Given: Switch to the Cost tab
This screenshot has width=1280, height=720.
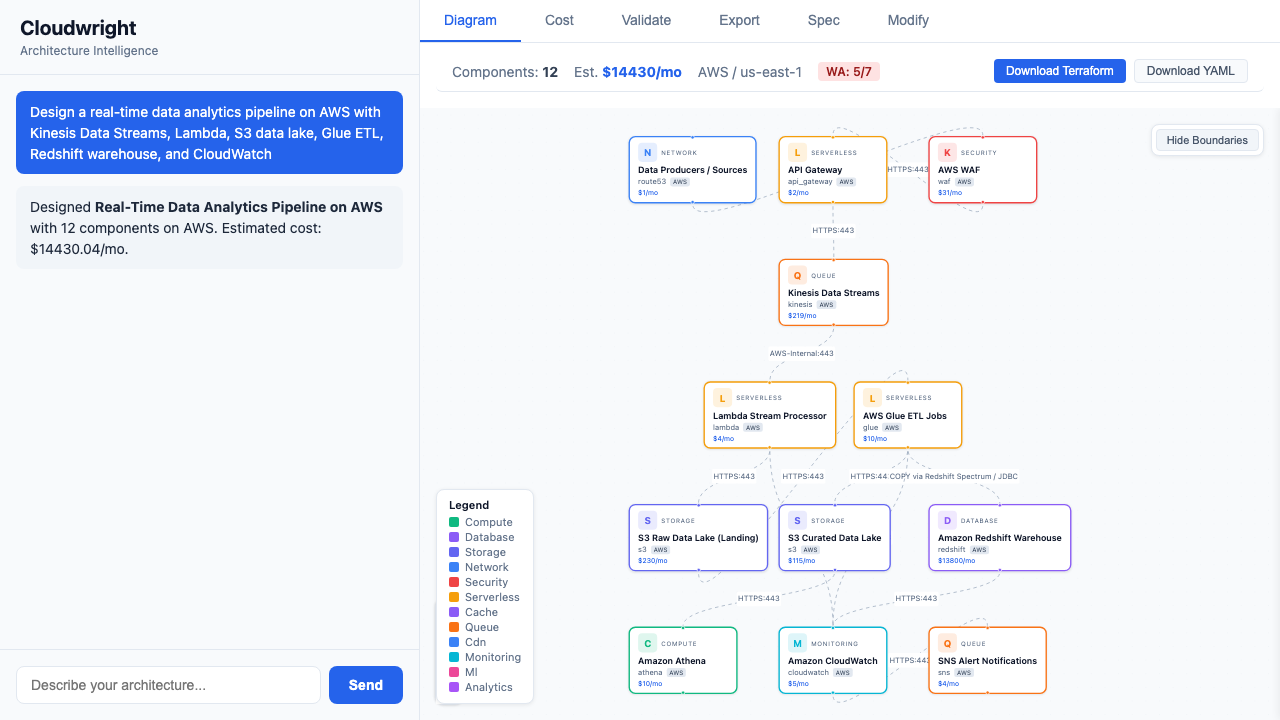Looking at the screenshot, I should [x=559, y=20].
